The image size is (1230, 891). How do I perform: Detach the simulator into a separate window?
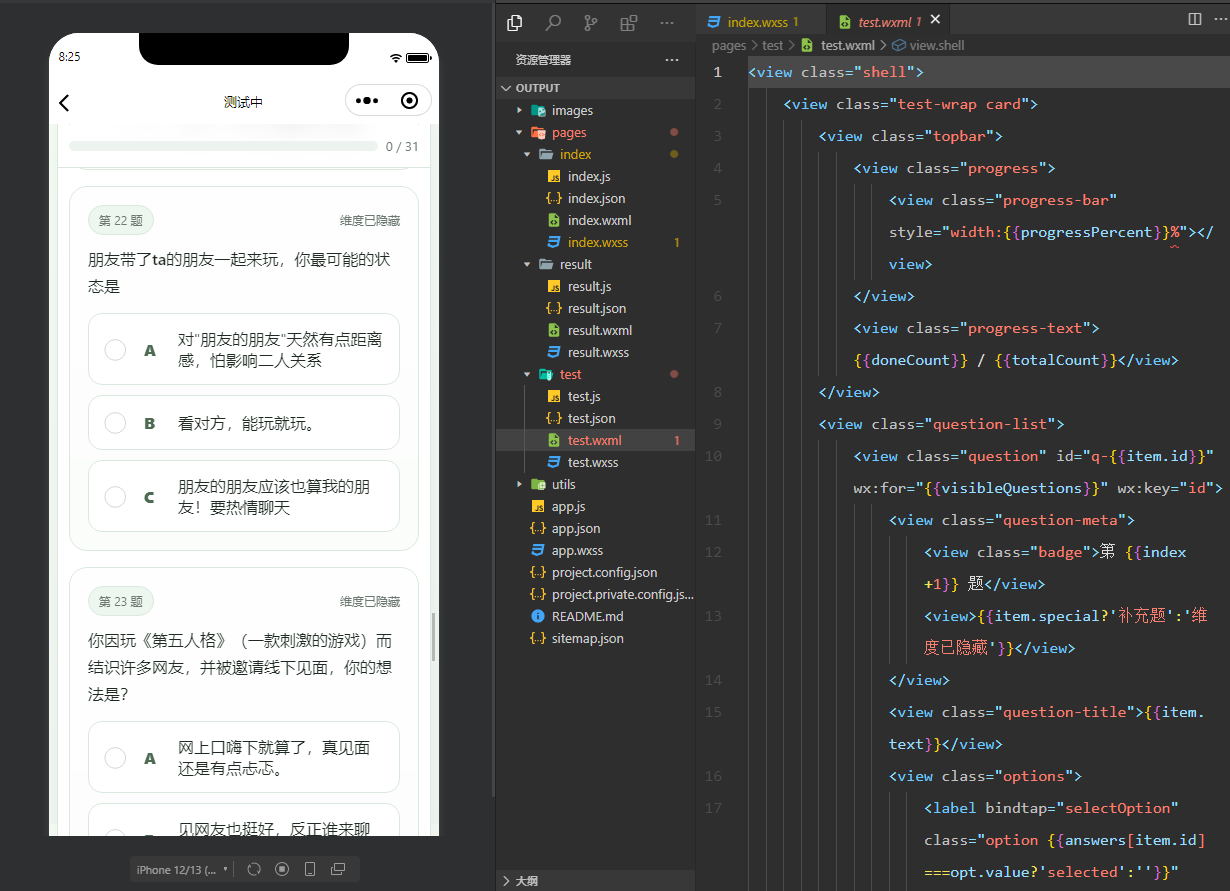(x=338, y=869)
